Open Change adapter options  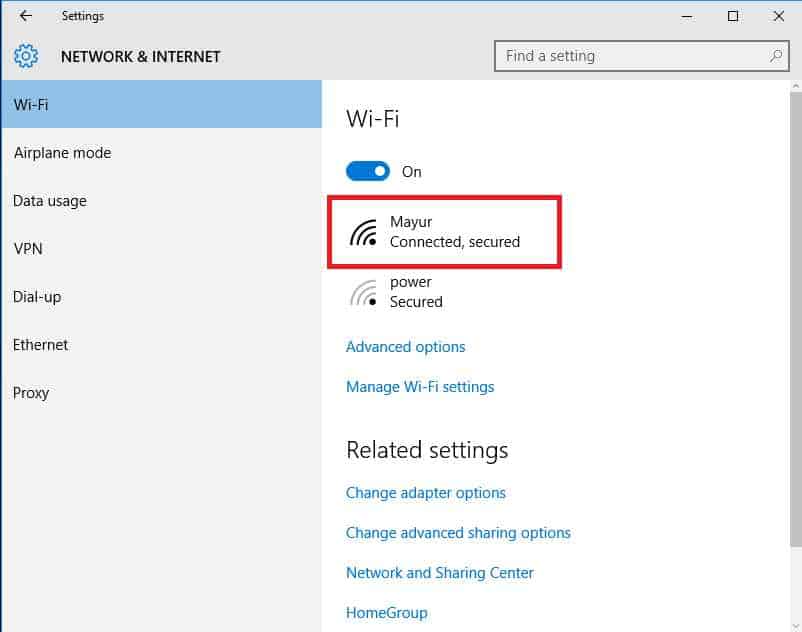pyautogui.click(x=426, y=493)
